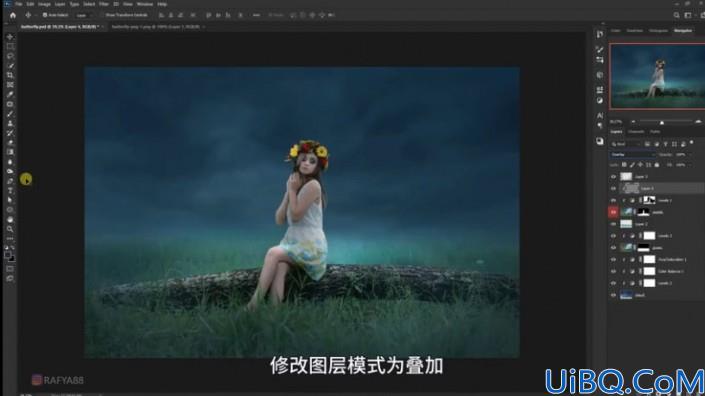Toggle visibility of Layer 4
Image resolution: width=705 pixels, height=396 pixels.
[x=613, y=188]
